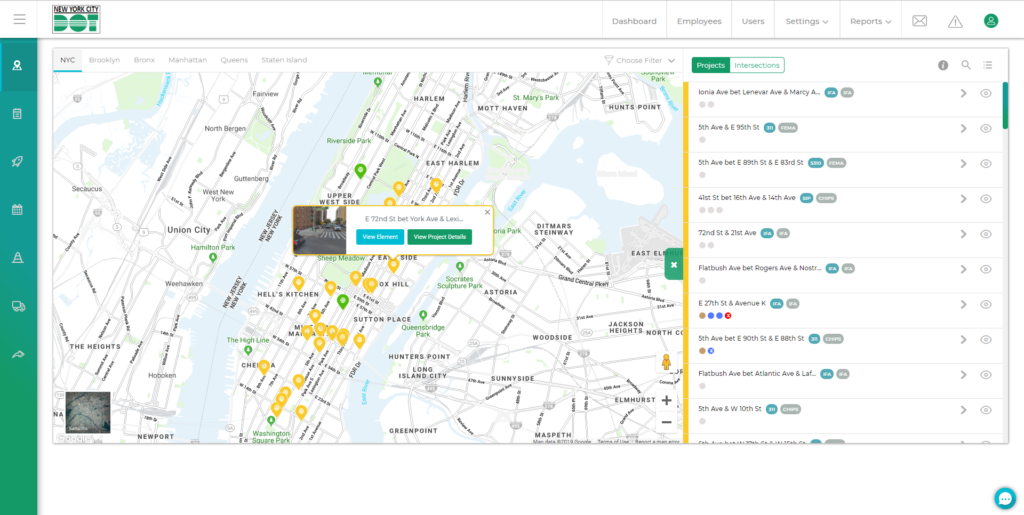Select the Intersections tab
This screenshot has height=515, width=1024.
point(756,65)
